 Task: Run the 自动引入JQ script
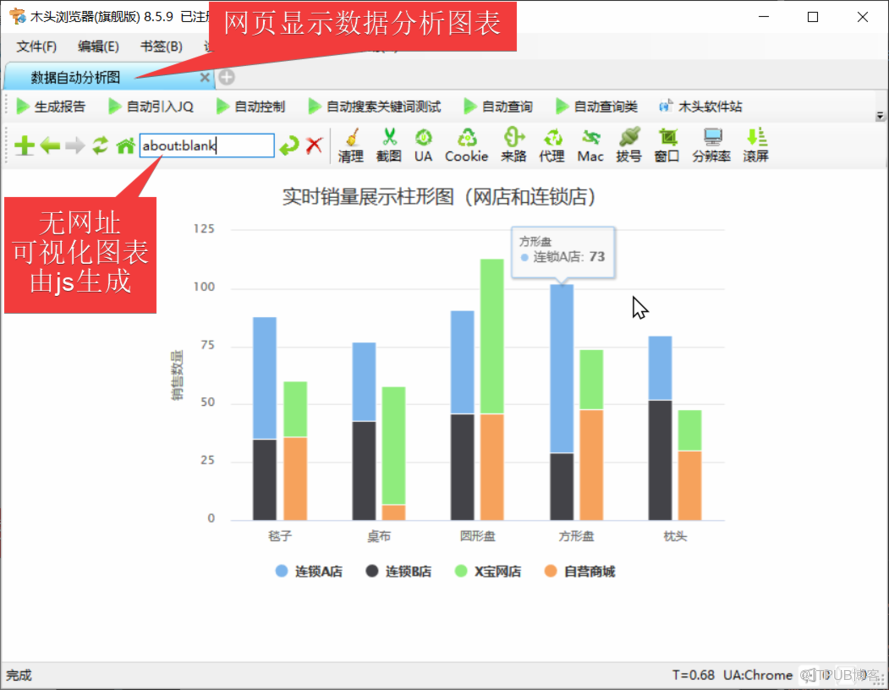(x=151, y=106)
